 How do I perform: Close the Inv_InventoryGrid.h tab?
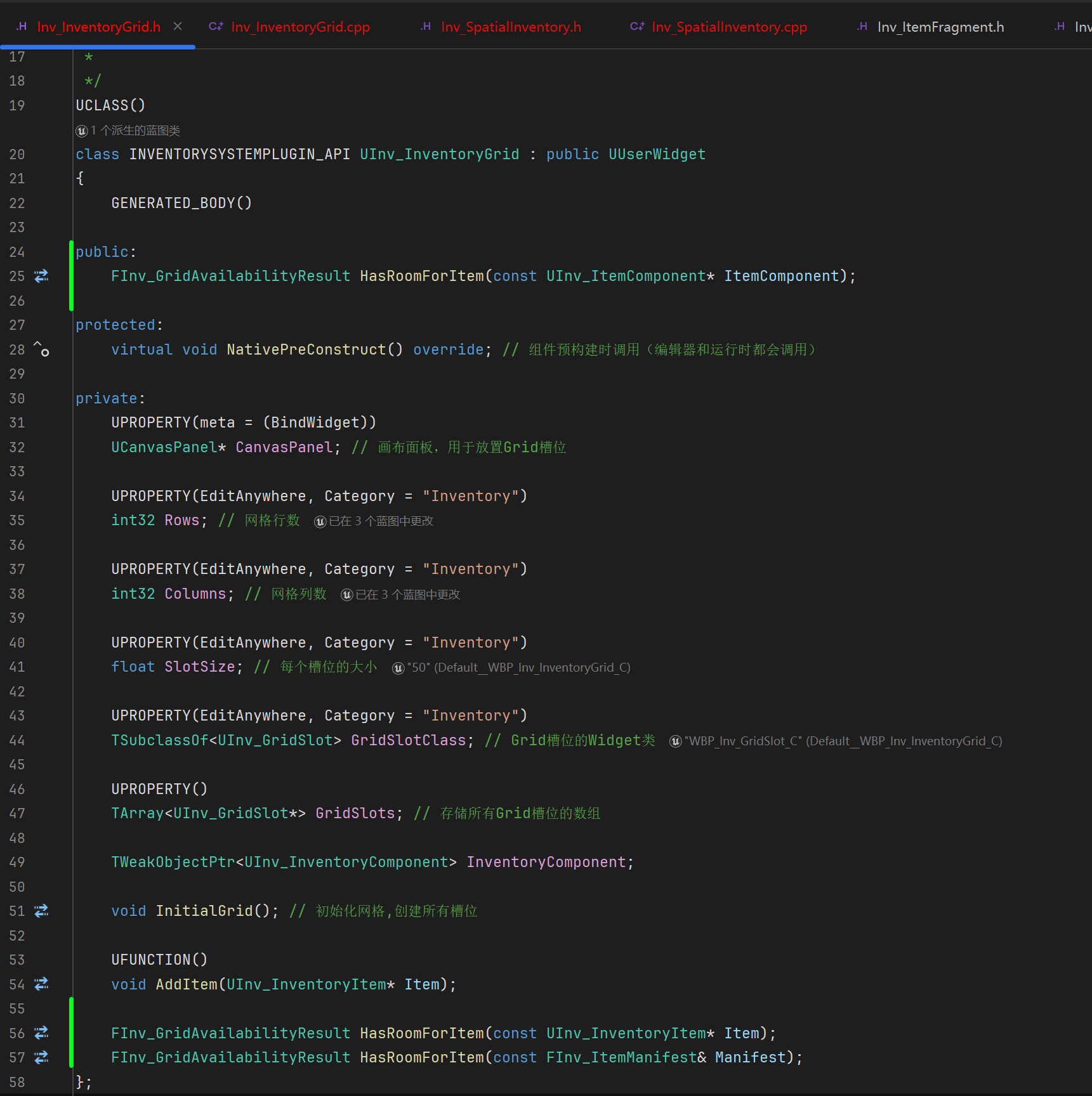click(178, 27)
